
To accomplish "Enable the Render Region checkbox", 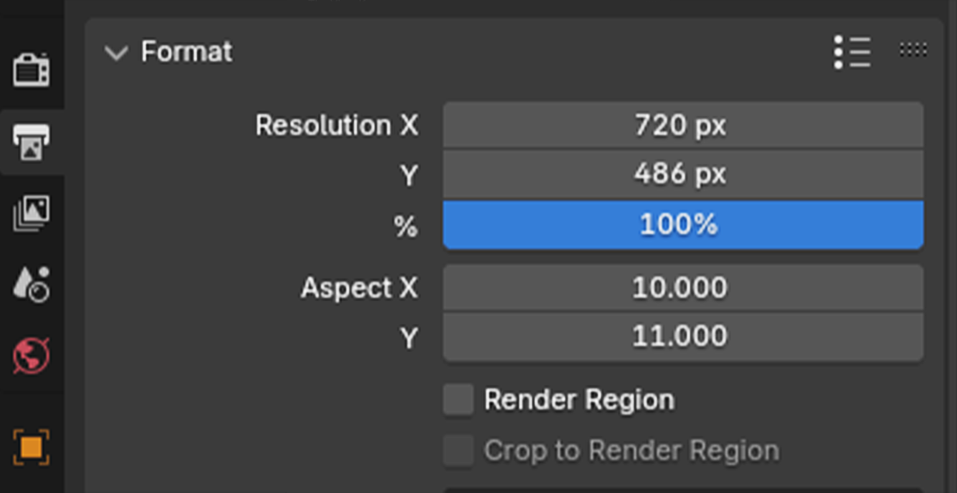I will pyautogui.click(x=458, y=400).
